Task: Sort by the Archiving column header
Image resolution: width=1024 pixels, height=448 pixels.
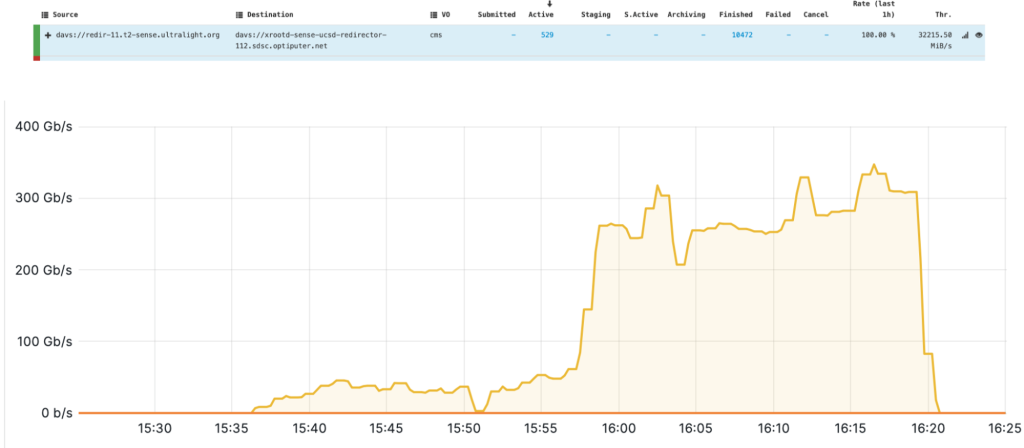Action: pyautogui.click(x=686, y=15)
